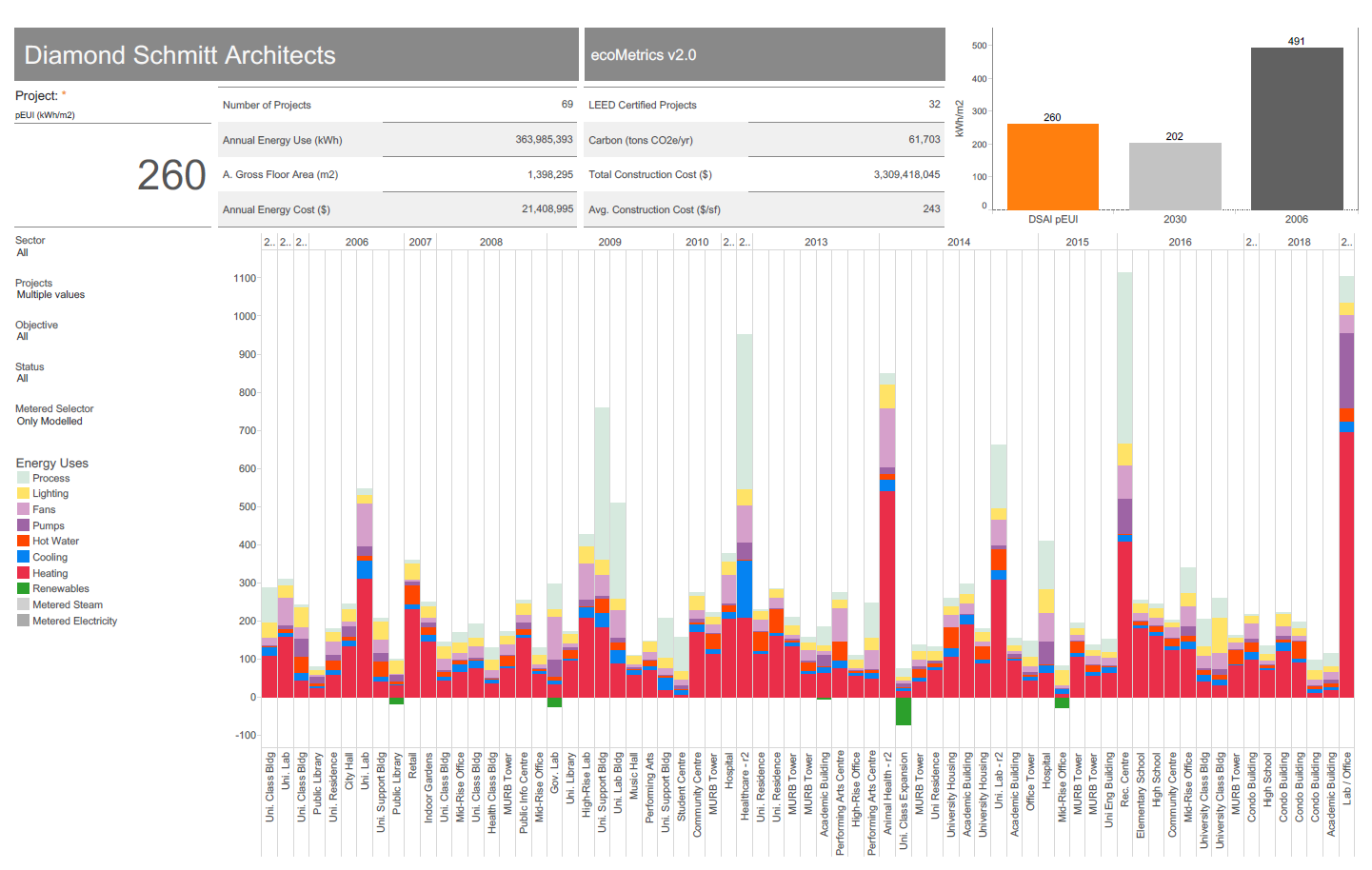Viewport: 1372px width, 870px height.
Task: Click the Public Info Centre label
Action: [523, 793]
